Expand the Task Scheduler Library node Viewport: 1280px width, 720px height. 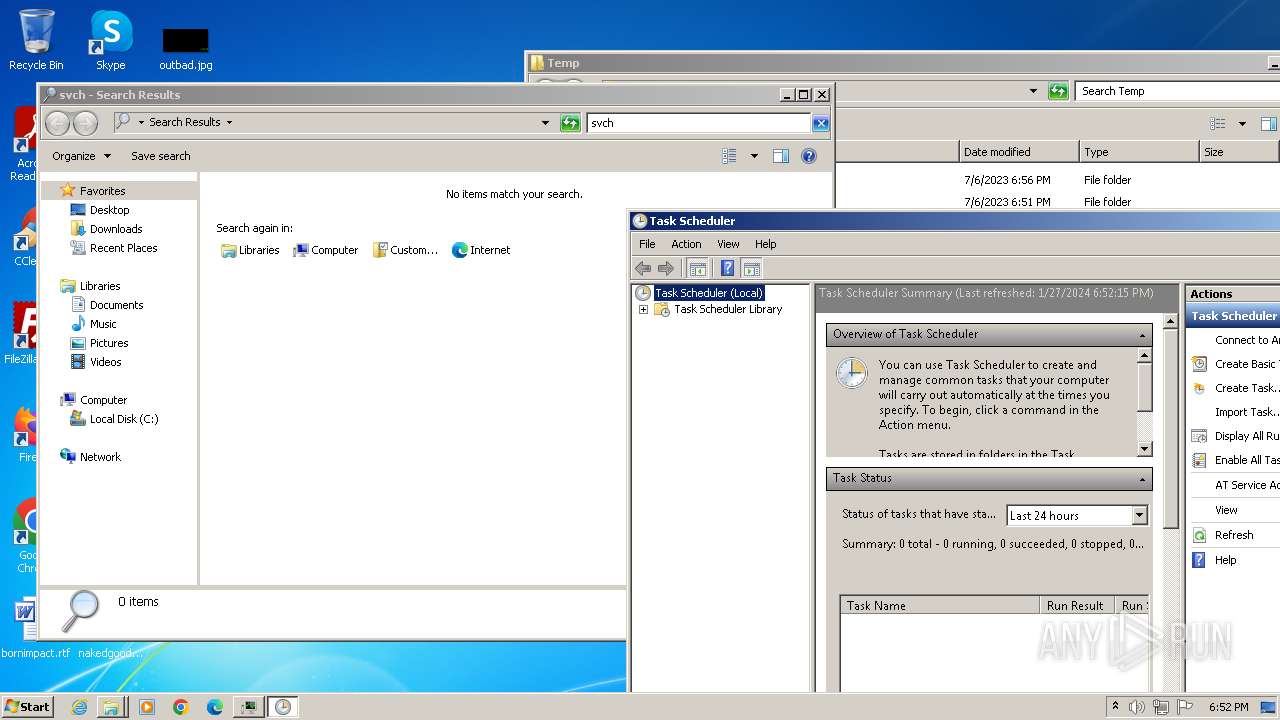click(643, 310)
